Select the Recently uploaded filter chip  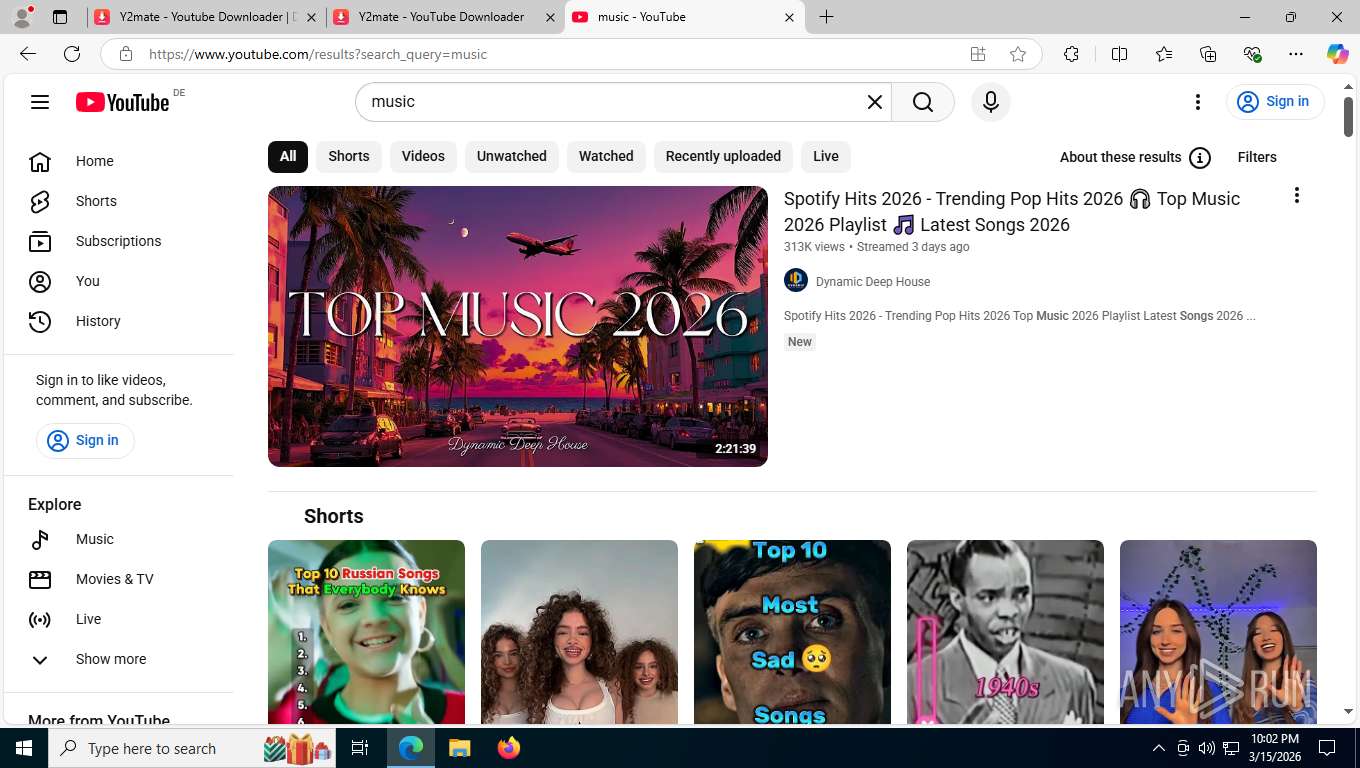[x=723, y=157]
